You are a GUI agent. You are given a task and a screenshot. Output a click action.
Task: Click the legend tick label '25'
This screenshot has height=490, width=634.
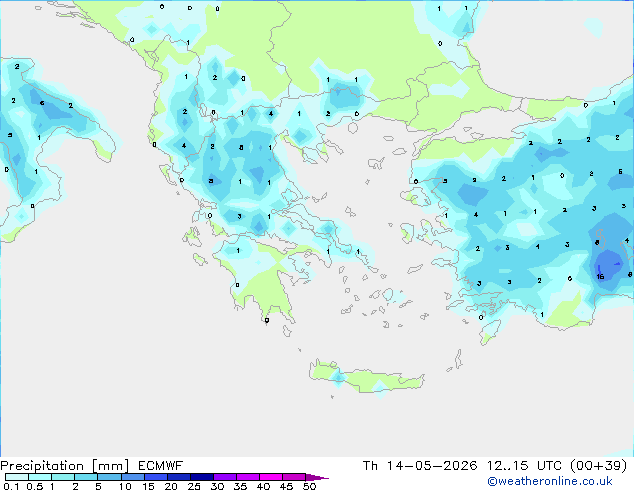point(194,486)
